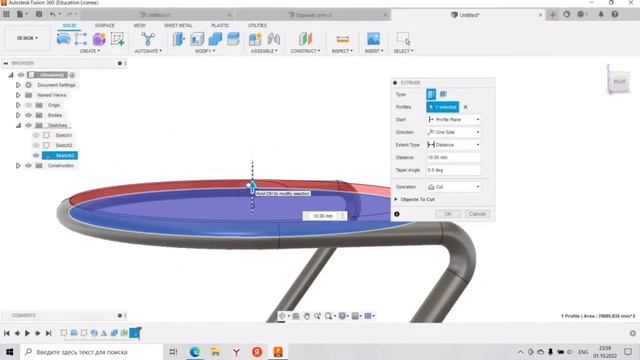
Task: Expand the Bodies node
Action: pyautogui.click(x=18, y=115)
